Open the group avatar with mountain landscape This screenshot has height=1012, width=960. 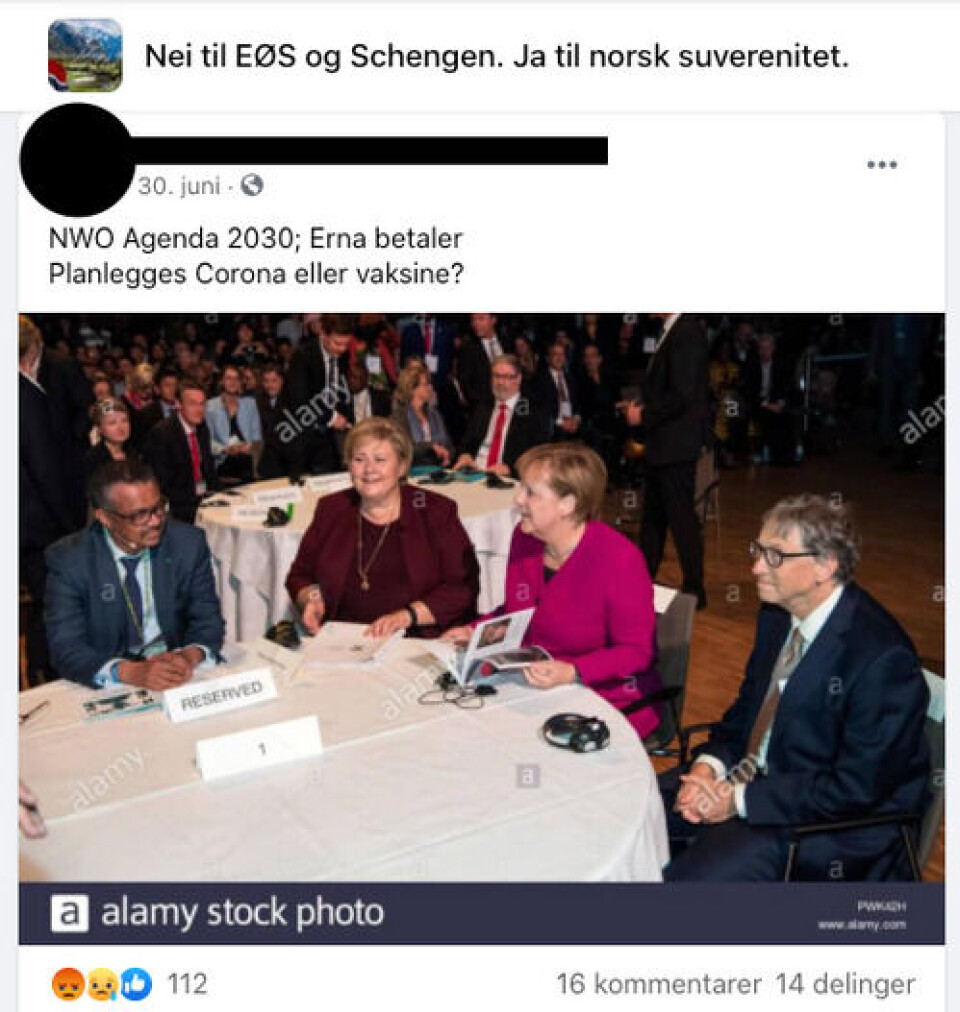tap(85, 55)
